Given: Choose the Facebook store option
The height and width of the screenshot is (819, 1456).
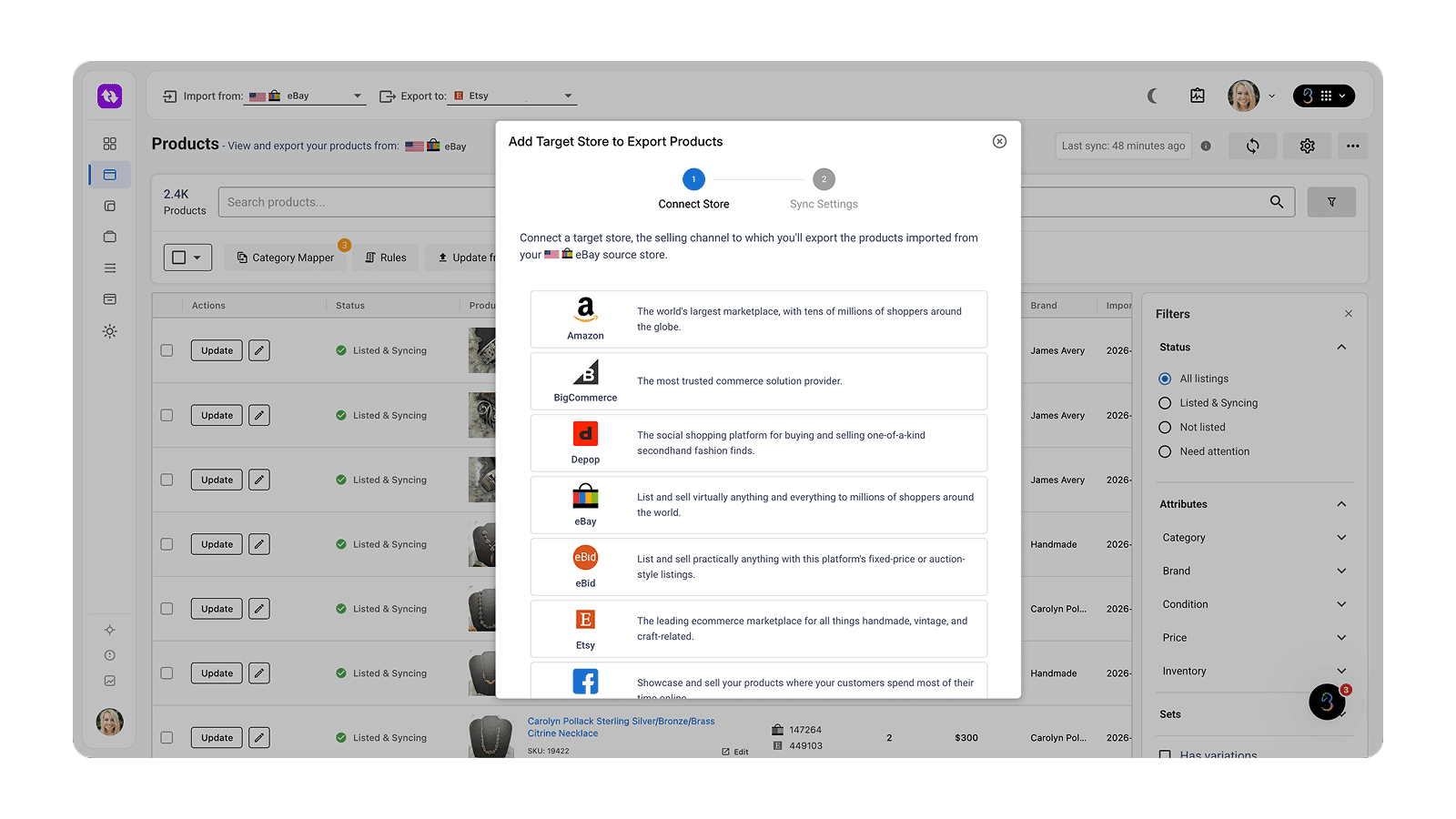Looking at the screenshot, I should tap(758, 681).
